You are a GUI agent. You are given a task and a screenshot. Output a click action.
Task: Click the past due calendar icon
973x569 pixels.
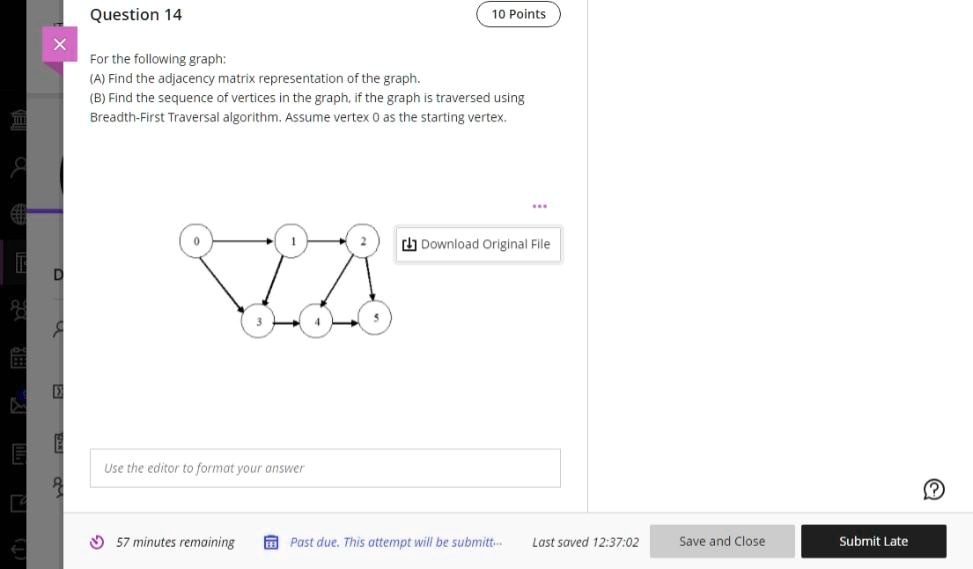[x=271, y=542]
